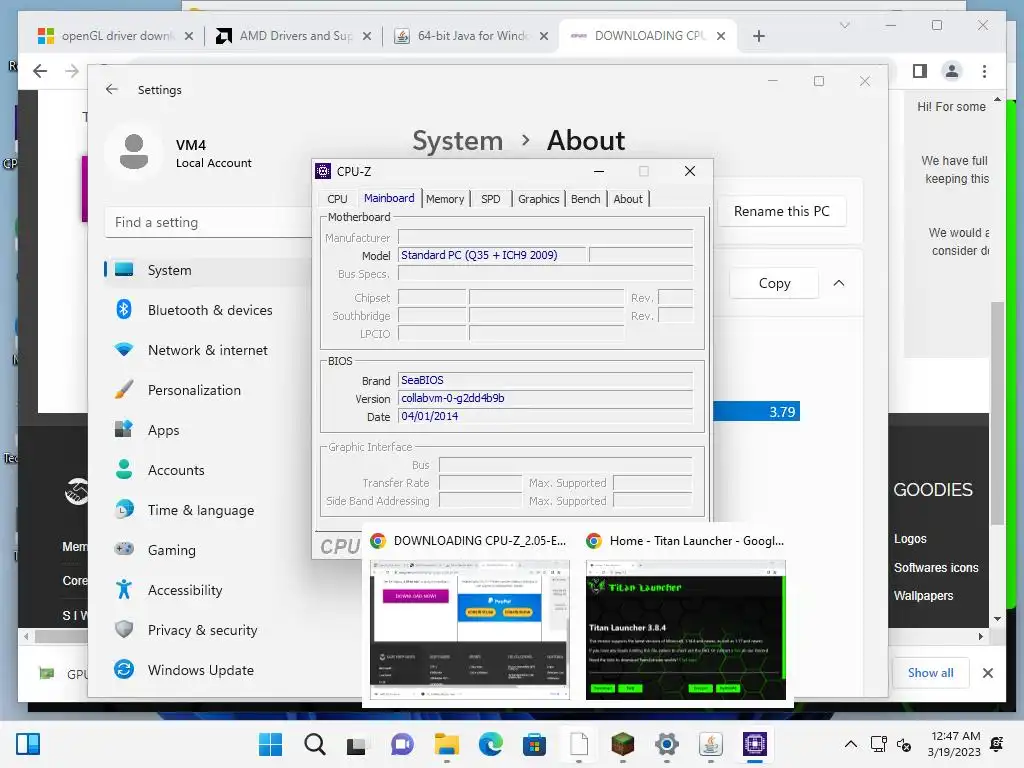Open Bluetooth & devices settings icon
The width and height of the screenshot is (1024, 768).
[x=124, y=310]
